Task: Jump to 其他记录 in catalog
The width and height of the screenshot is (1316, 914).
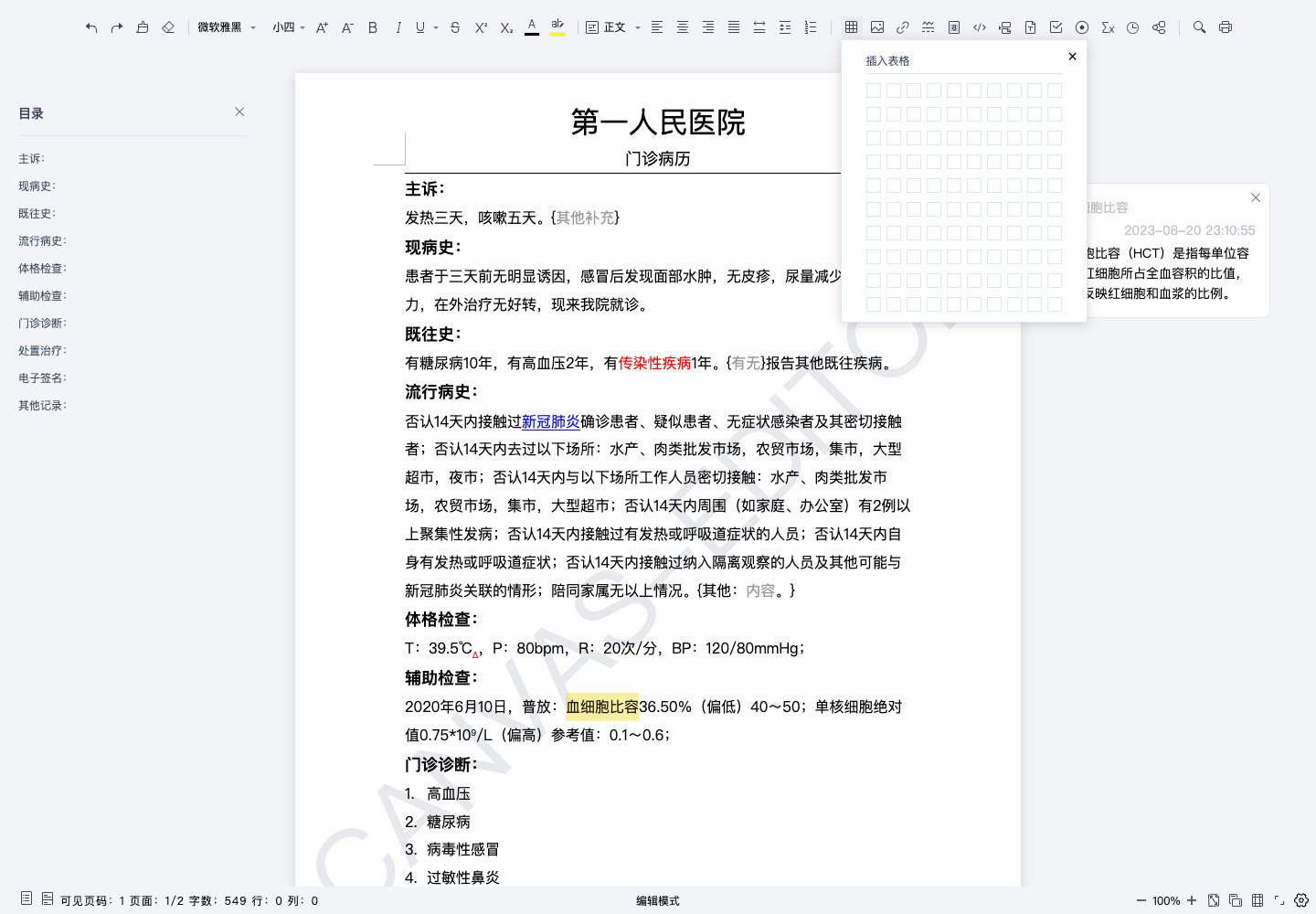Action: point(43,406)
